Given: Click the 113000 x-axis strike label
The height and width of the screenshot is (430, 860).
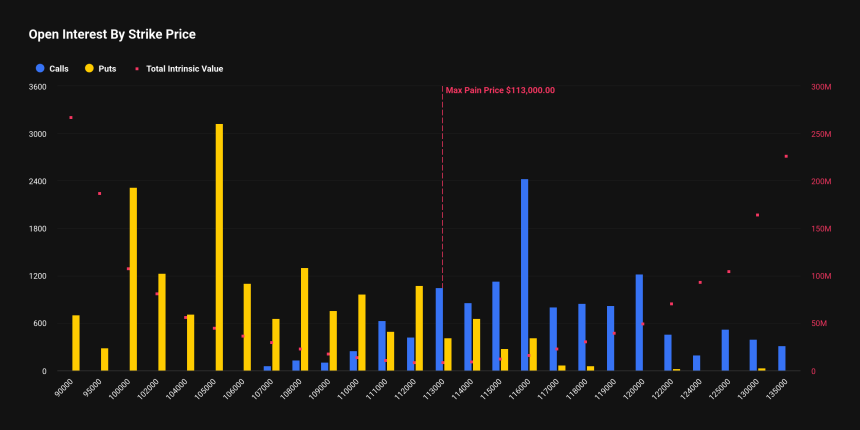Looking at the screenshot, I should (x=434, y=389).
